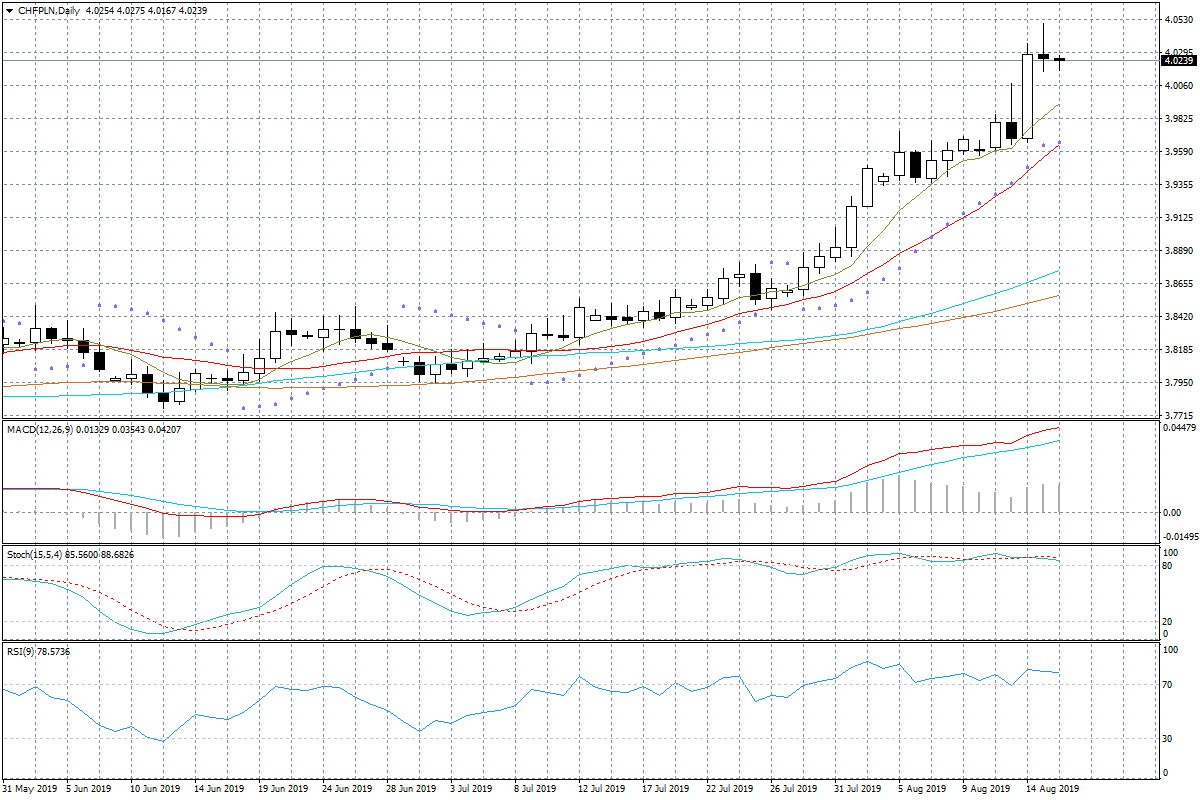Click the RSI(9) indicator label
Screen dimensions: 1200x800
coord(22,652)
